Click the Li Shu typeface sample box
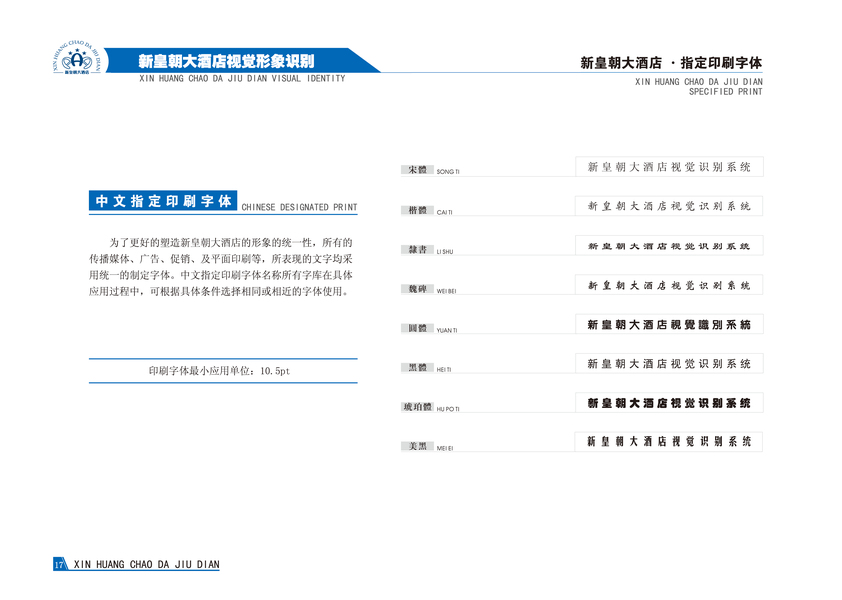This screenshot has width=842, height=600. coord(669,245)
